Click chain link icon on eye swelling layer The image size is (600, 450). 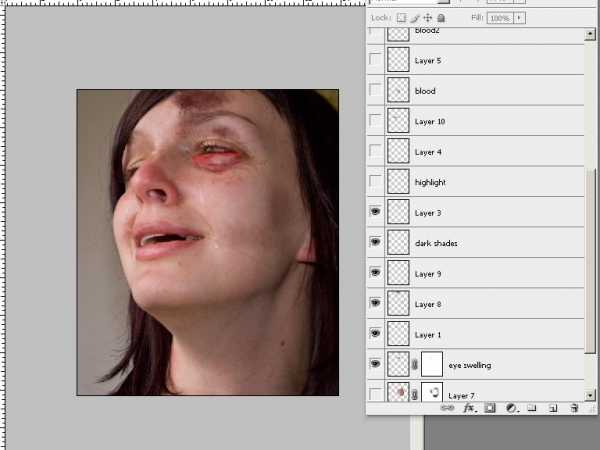tap(414, 364)
